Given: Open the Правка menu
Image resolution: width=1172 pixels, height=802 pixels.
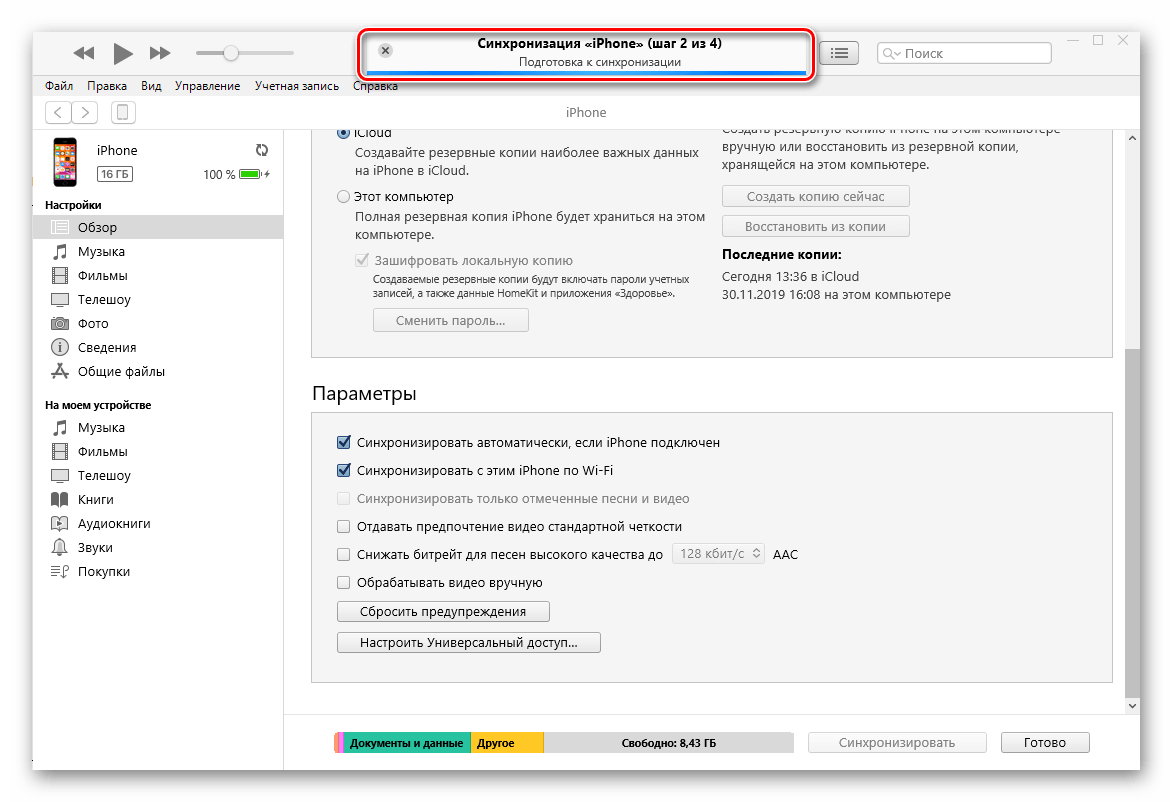Looking at the screenshot, I should point(107,86).
